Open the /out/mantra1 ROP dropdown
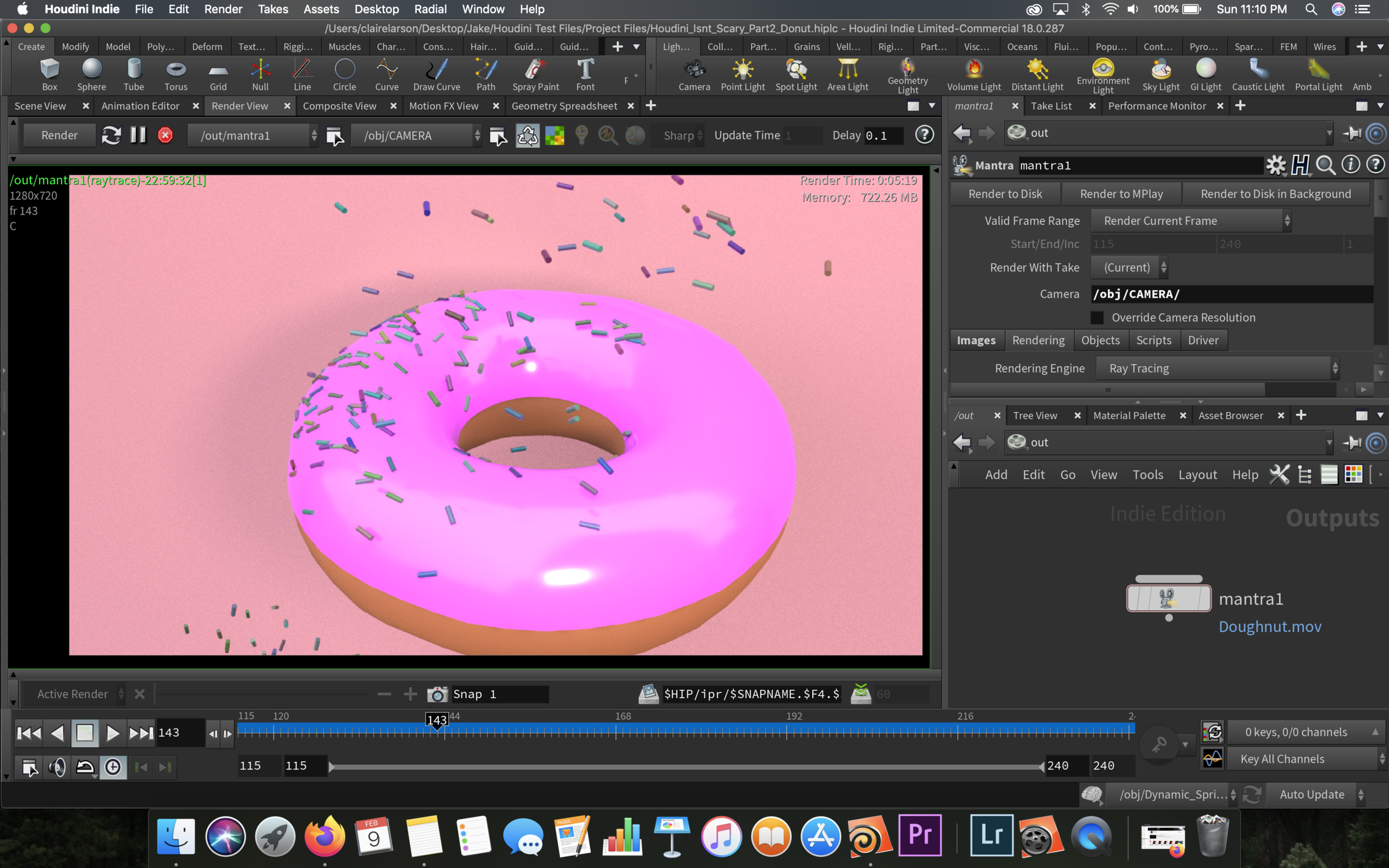The width and height of the screenshot is (1389, 868). [253, 136]
